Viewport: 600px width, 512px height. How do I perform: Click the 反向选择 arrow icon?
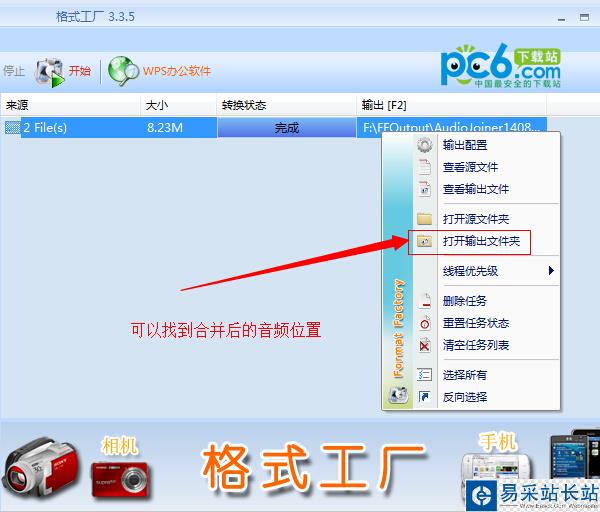click(x=424, y=397)
